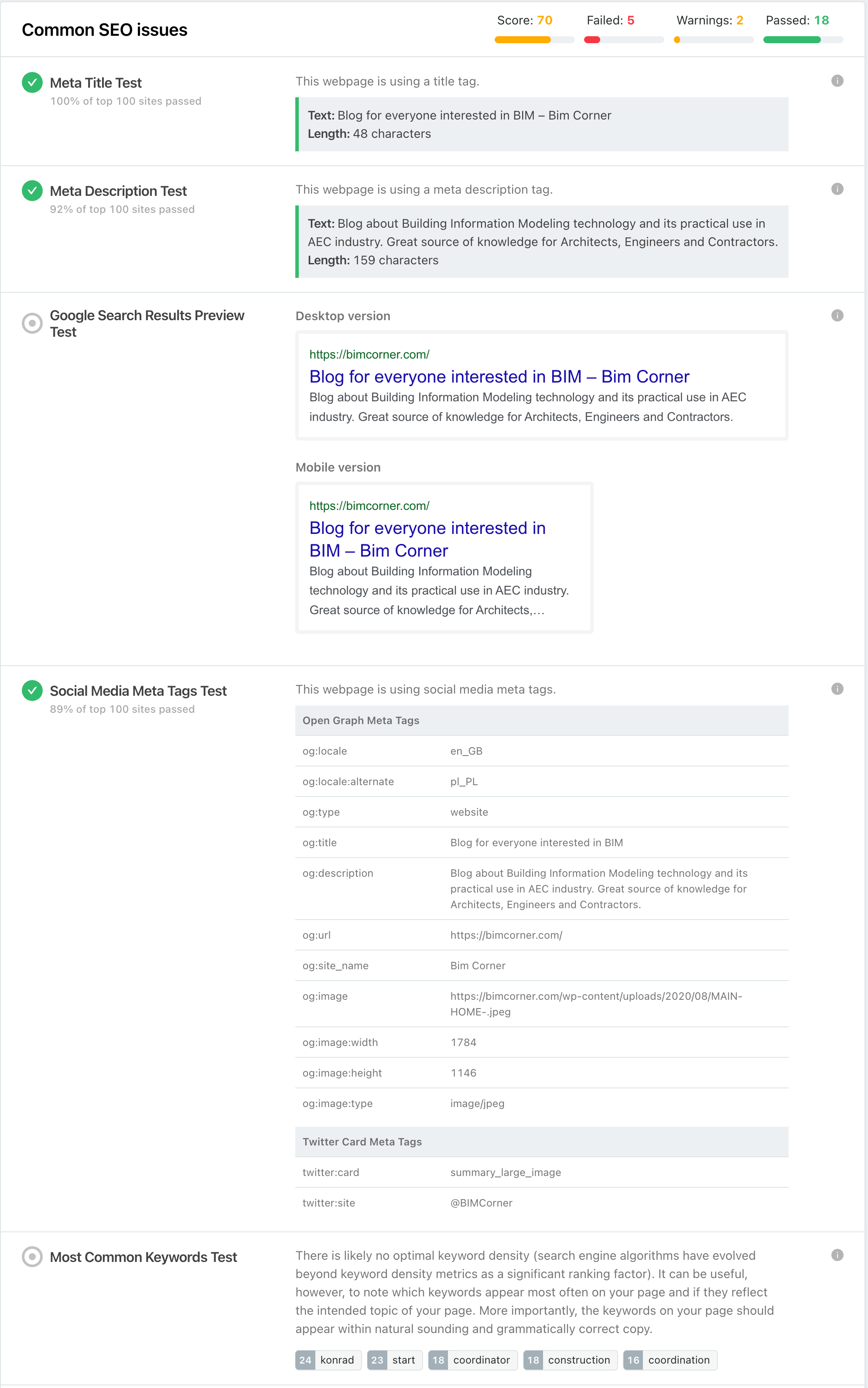The image size is (868, 1388).
Task: Click the og:url value https://bimcorner.com/
Action: 506,935
